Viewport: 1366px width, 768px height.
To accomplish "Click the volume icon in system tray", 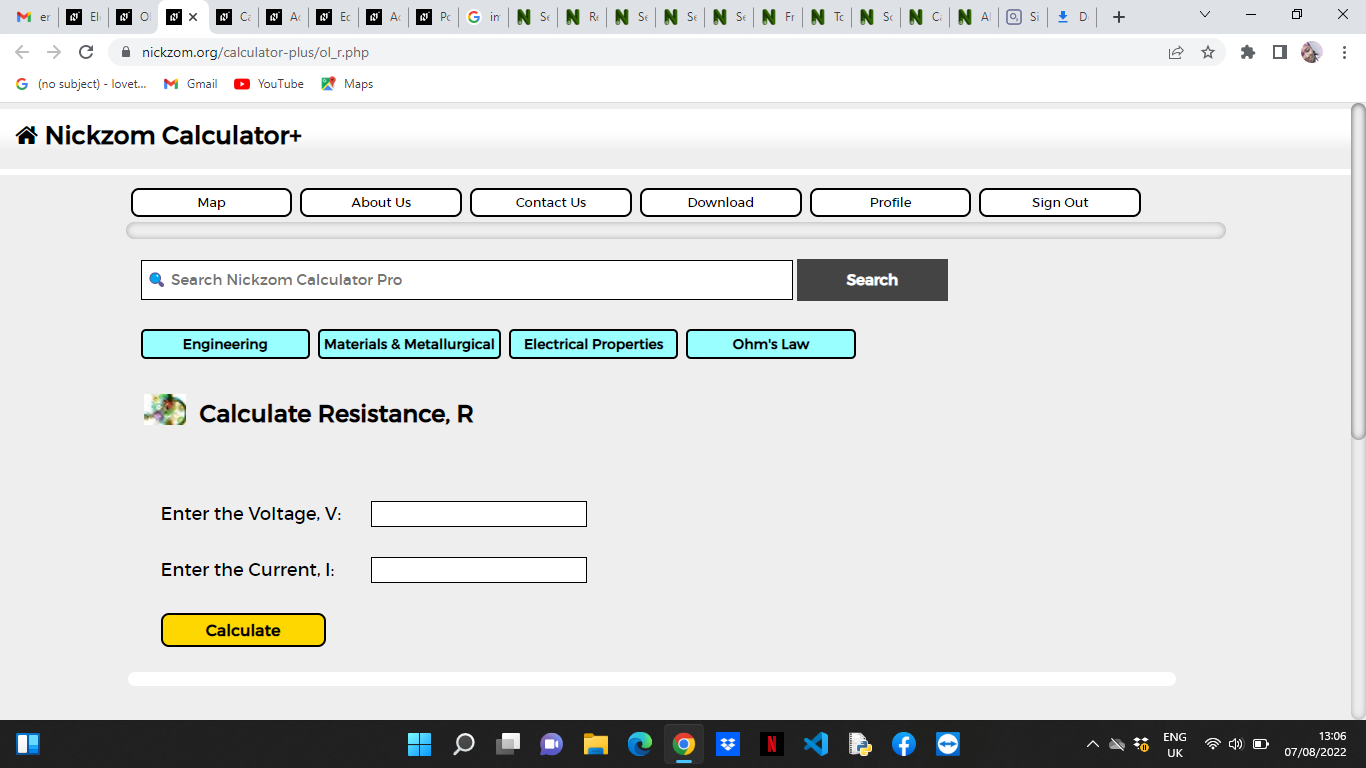I will [1236, 744].
